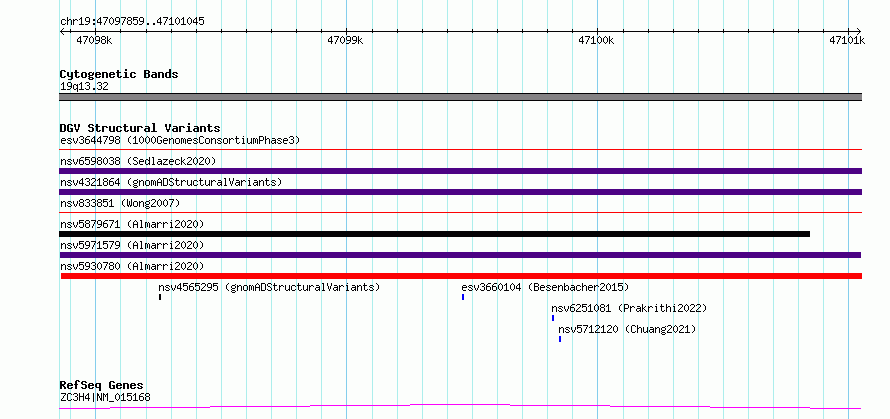The height and width of the screenshot is (419, 890).
Task: Click the esv3644798 thin red variant line
Action: (460, 150)
